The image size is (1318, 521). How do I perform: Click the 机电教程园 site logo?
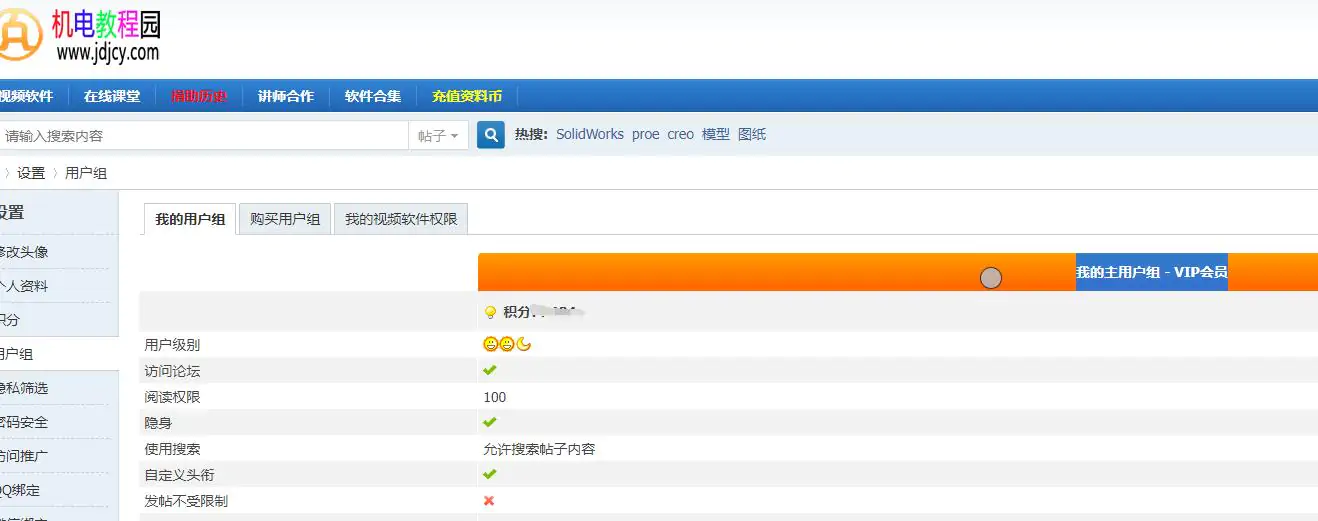tap(80, 35)
